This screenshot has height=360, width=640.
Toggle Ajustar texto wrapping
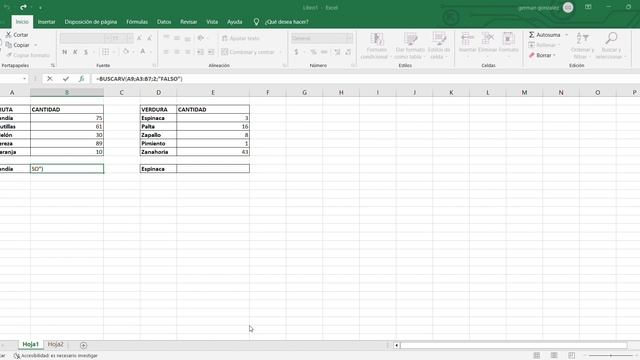[240, 38]
